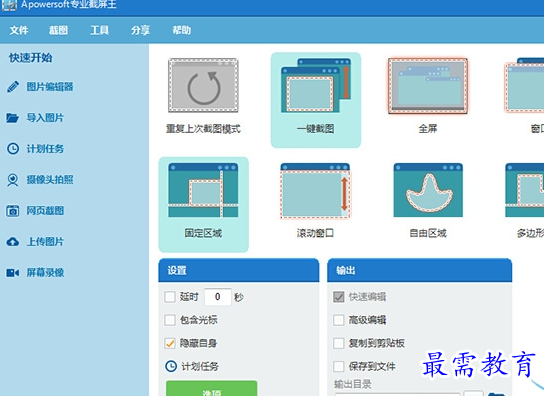
Task: Uncheck the 隐藏自身 checkbox
Action: pyautogui.click(x=170, y=343)
